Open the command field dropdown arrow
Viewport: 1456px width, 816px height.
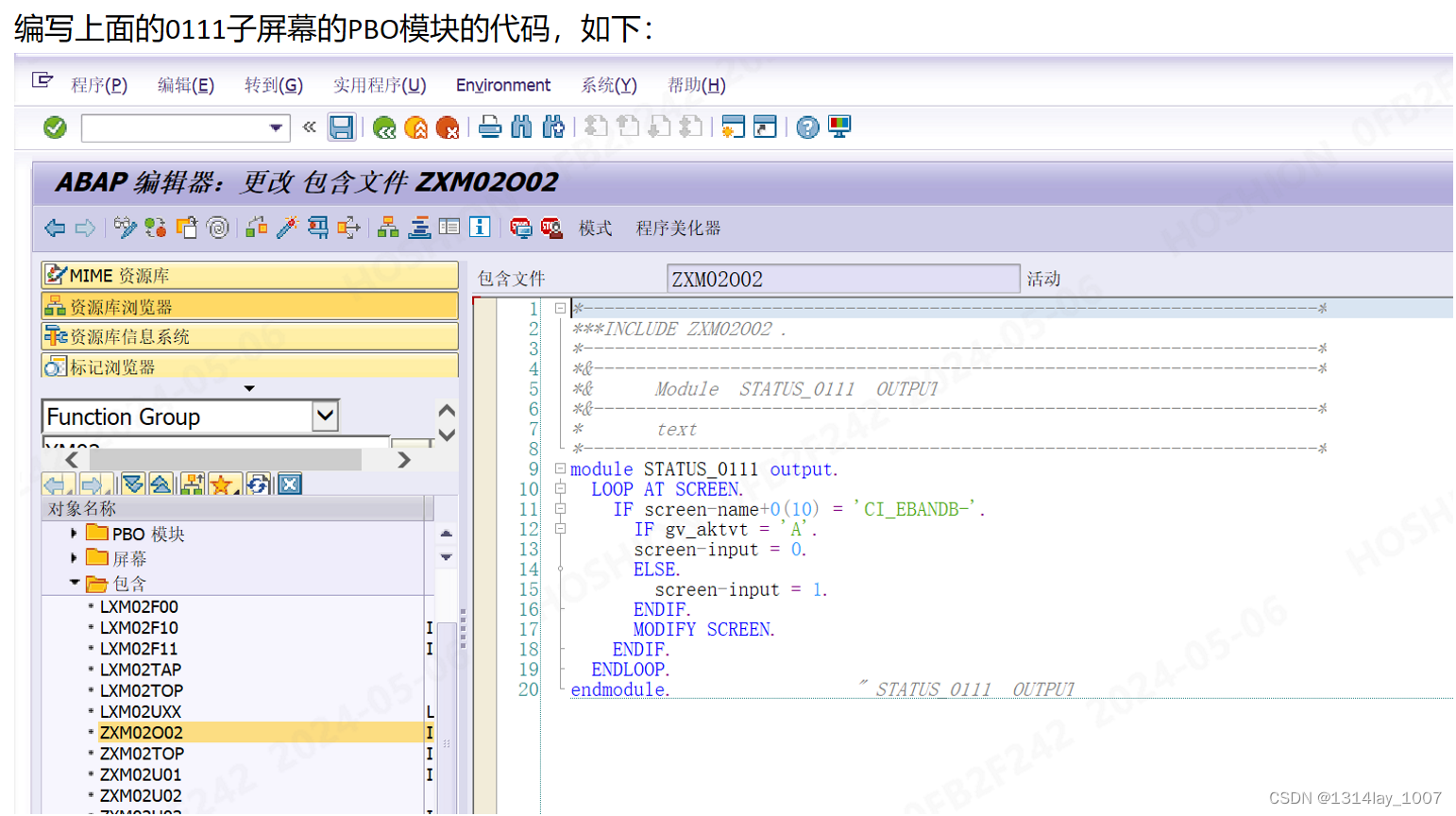(276, 127)
